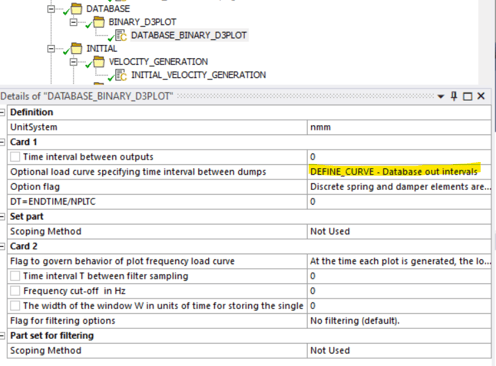Click the VELOCITY_GENERATION folder icon
The image size is (496, 366).
tap(99, 62)
